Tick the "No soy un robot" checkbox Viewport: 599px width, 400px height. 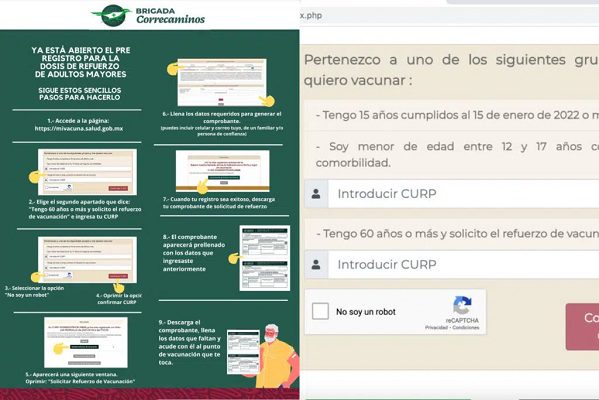pos(320,311)
